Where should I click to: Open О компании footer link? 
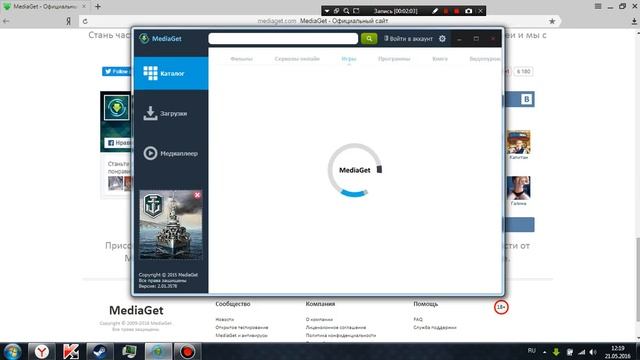tap(319, 319)
